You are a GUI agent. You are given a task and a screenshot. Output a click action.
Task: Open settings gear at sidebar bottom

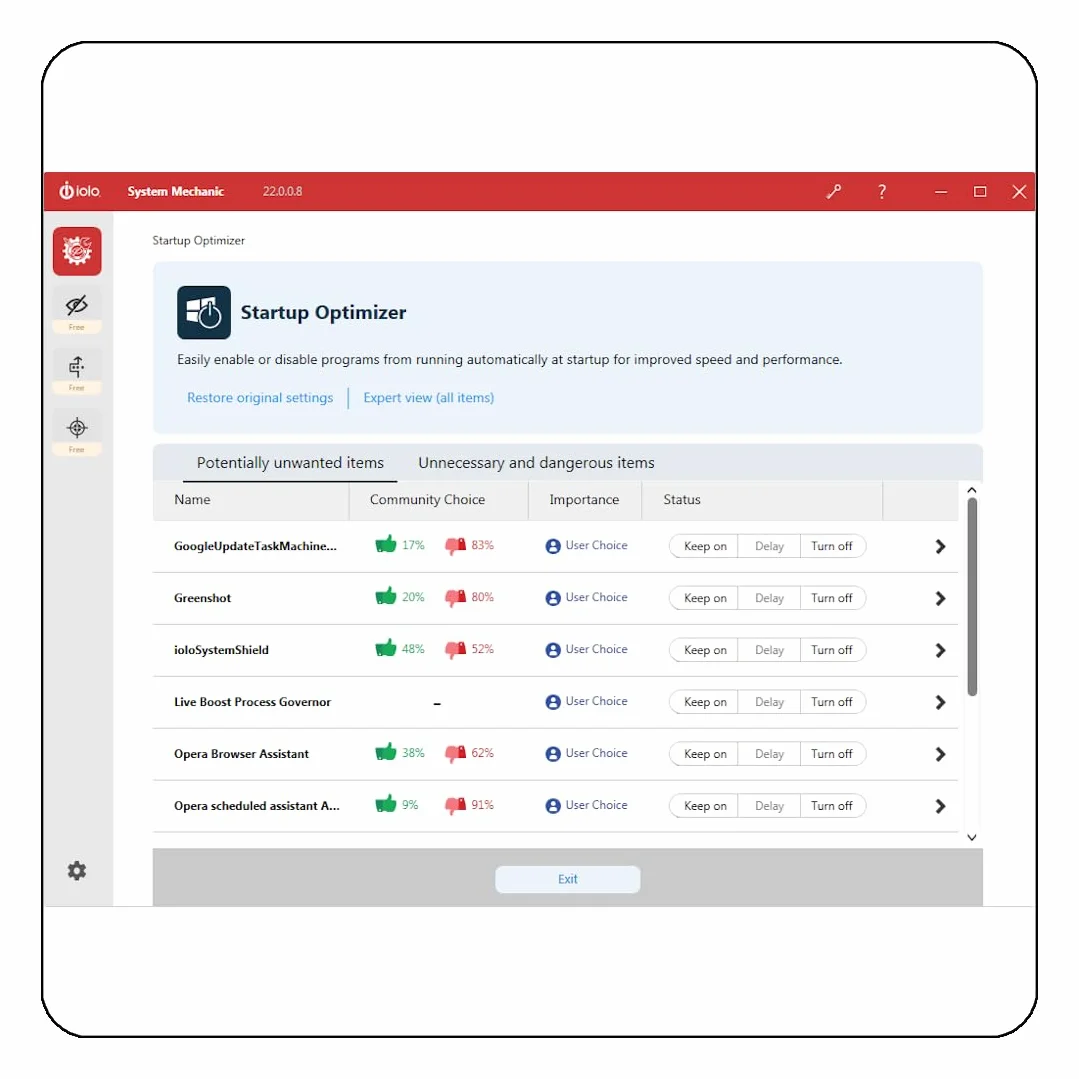click(77, 870)
